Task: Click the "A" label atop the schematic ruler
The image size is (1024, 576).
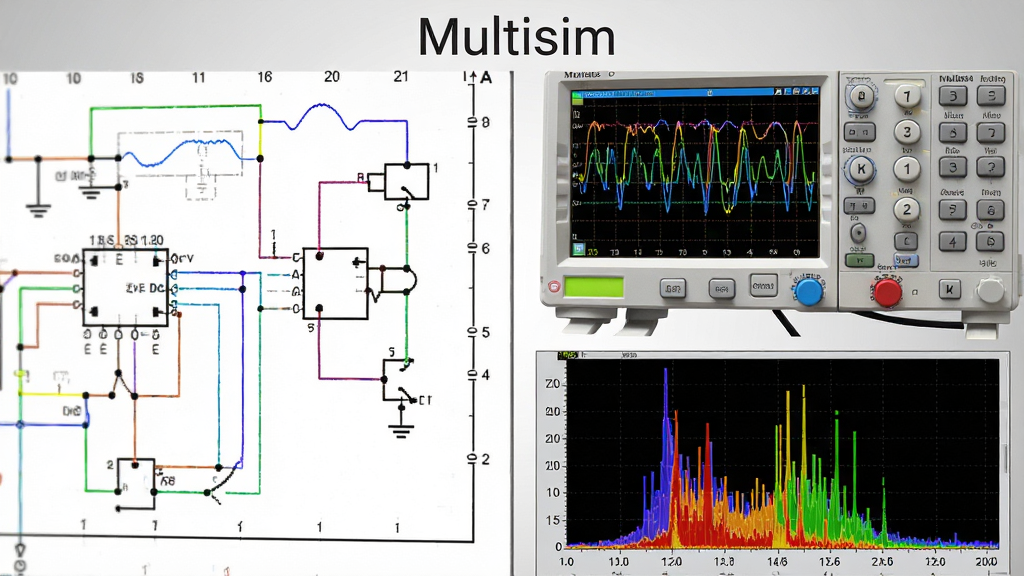Action: 486,78
